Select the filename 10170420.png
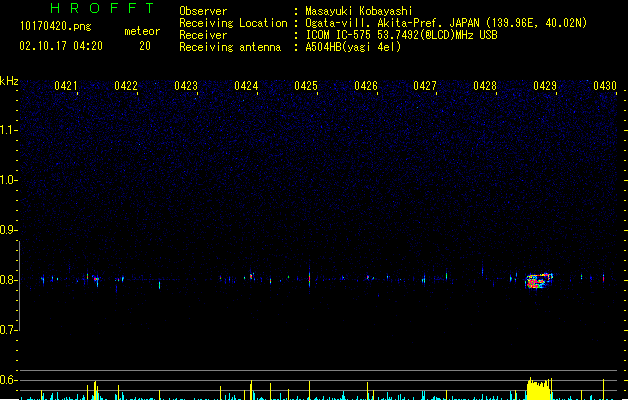 pyautogui.click(x=56, y=26)
